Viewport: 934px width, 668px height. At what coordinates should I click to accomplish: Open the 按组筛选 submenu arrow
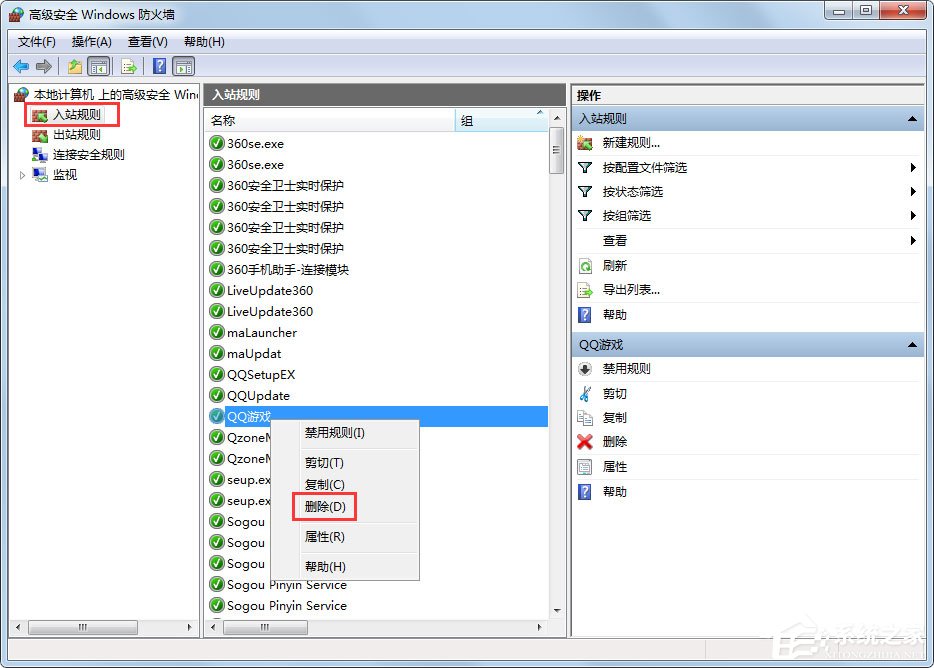(913, 216)
